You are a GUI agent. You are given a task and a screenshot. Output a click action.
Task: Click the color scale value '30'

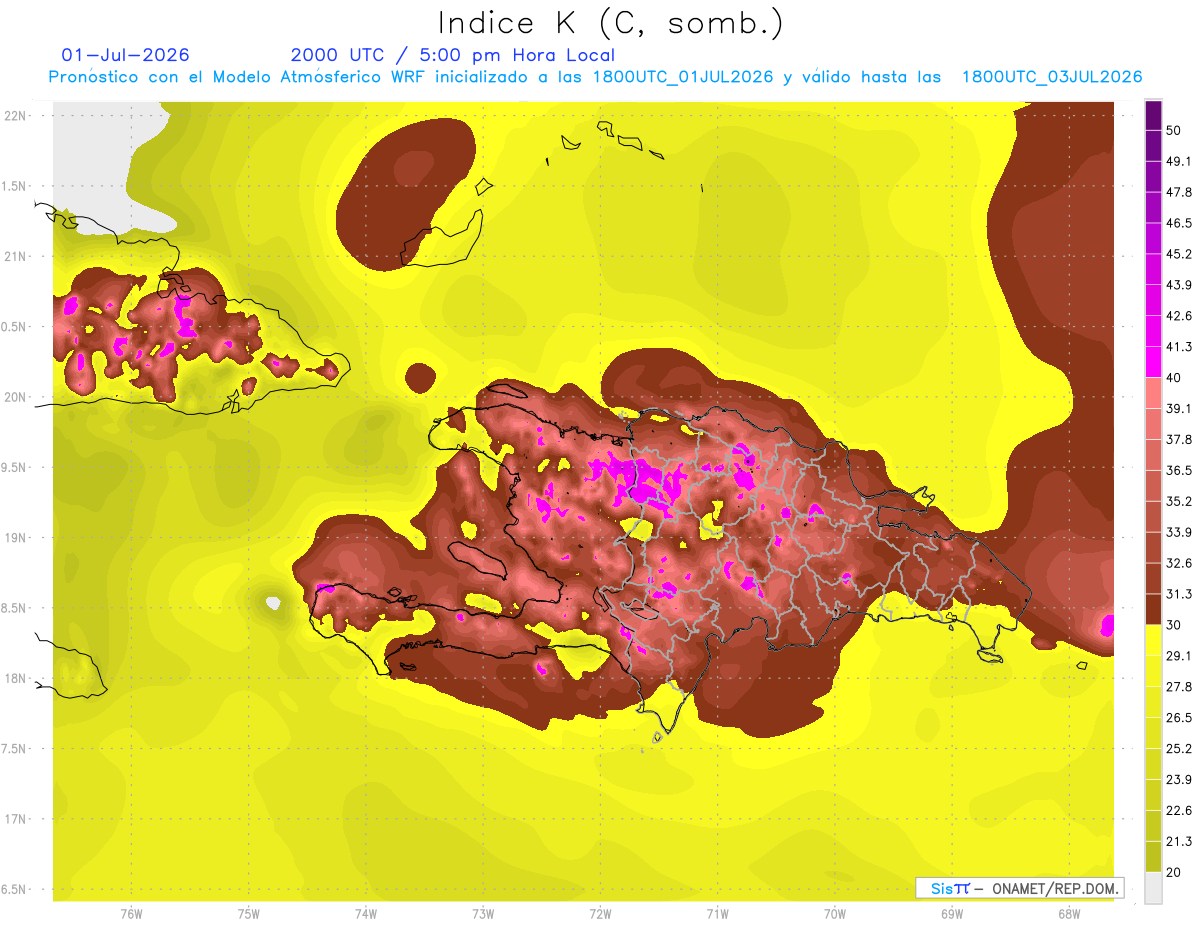point(1174,625)
